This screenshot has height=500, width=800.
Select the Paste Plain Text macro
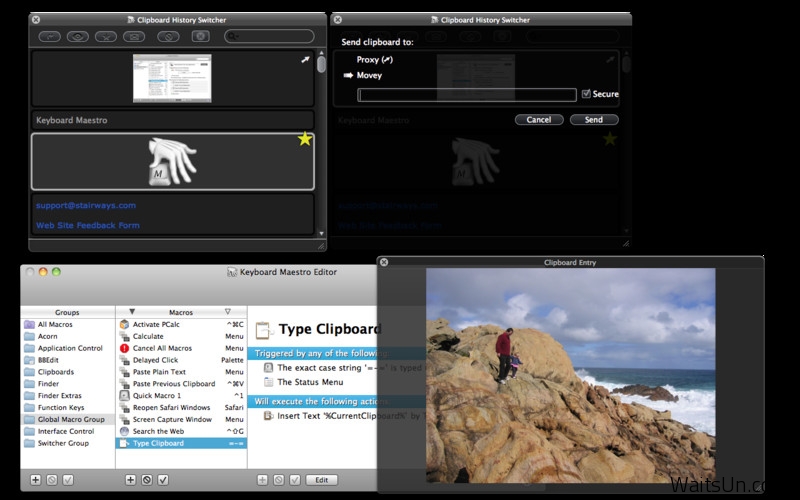pyautogui.click(x=159, y=372)
